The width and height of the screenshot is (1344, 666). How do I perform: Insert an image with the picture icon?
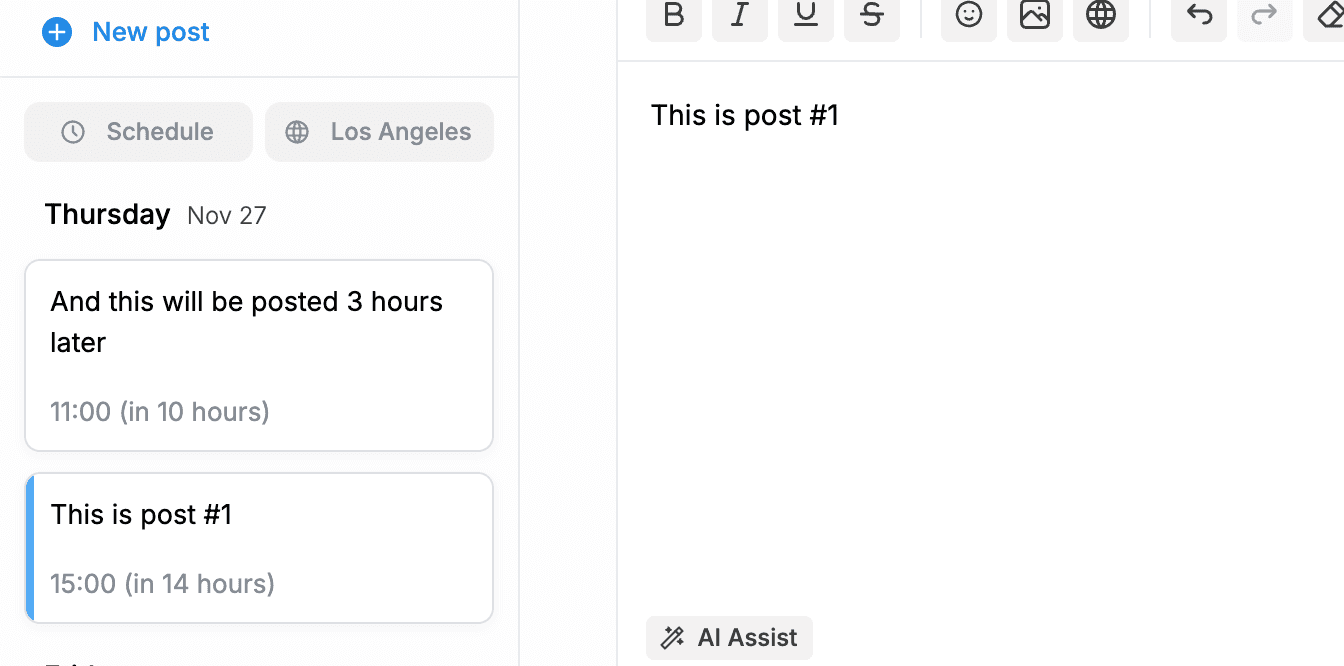pyautogui.click(x=1035, y=16)
